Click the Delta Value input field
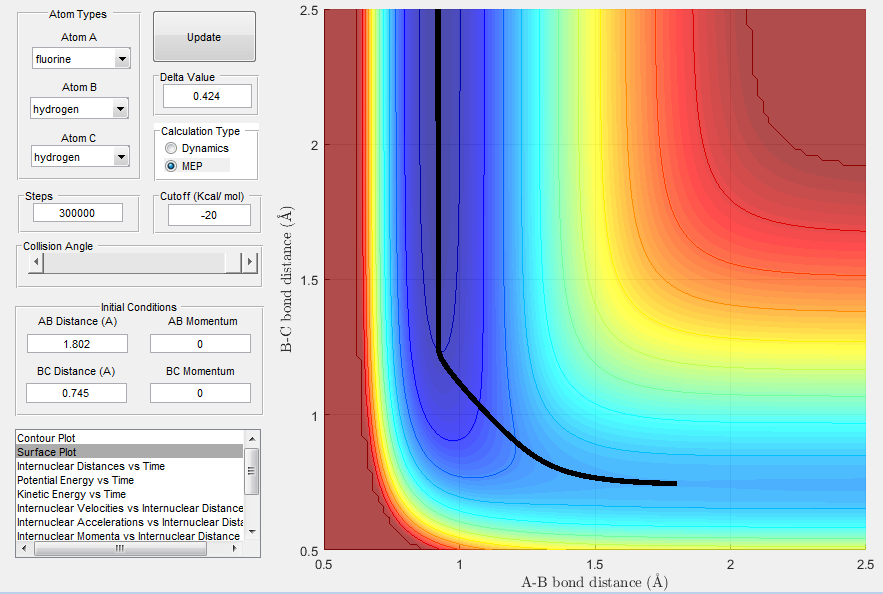 click(207, 96)
